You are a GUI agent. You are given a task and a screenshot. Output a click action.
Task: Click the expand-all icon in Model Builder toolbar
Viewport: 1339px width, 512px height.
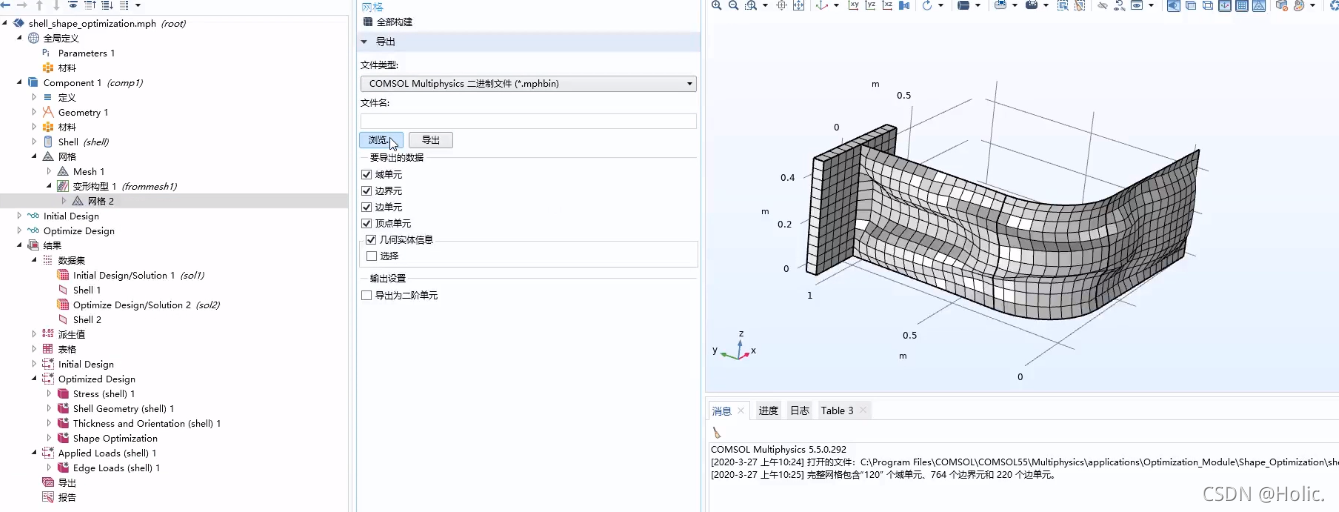click(107, 5)
